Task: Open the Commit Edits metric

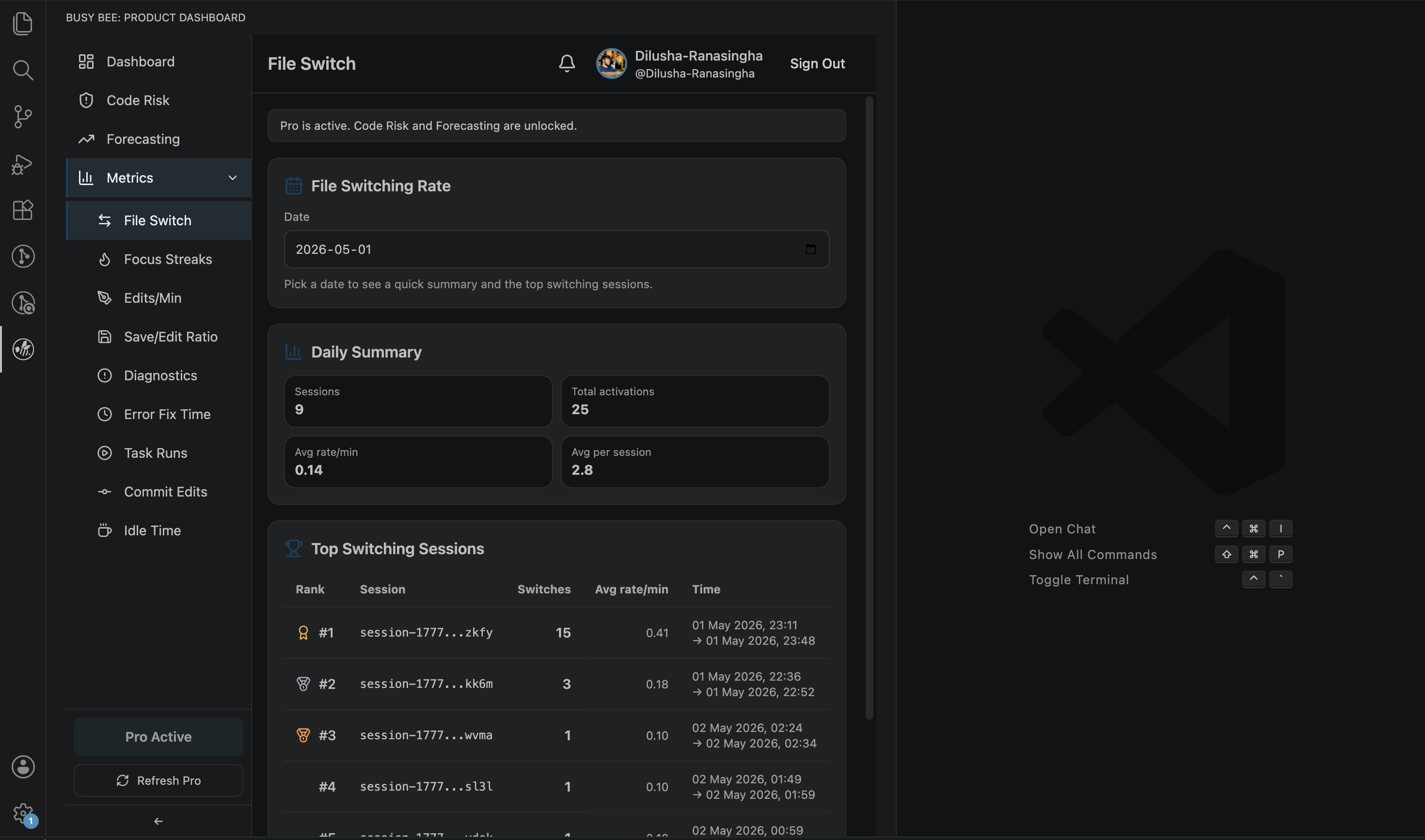Action: pyautogui.click(x=158, y=492)
